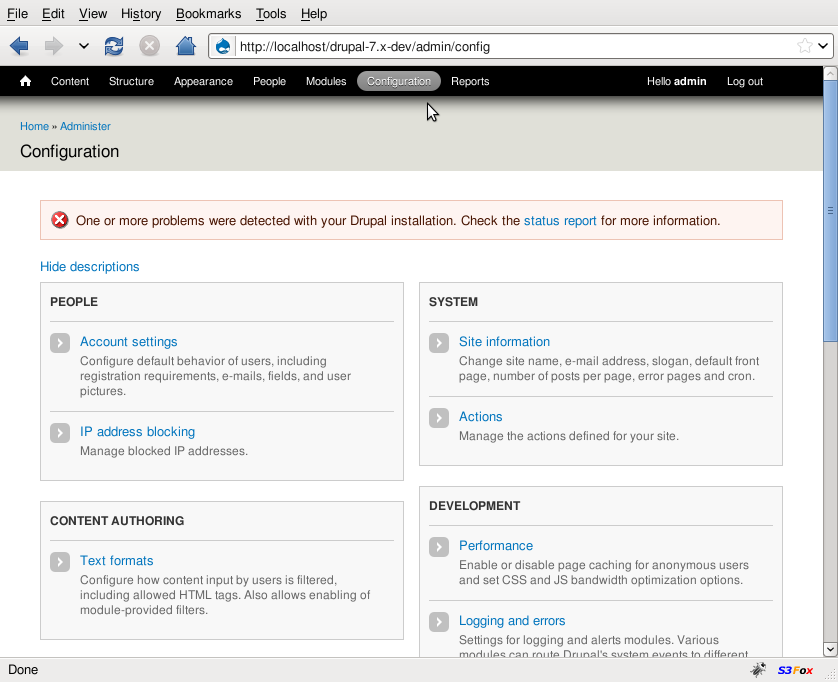Click the arrow icon beside Account settings

(60, 343)
